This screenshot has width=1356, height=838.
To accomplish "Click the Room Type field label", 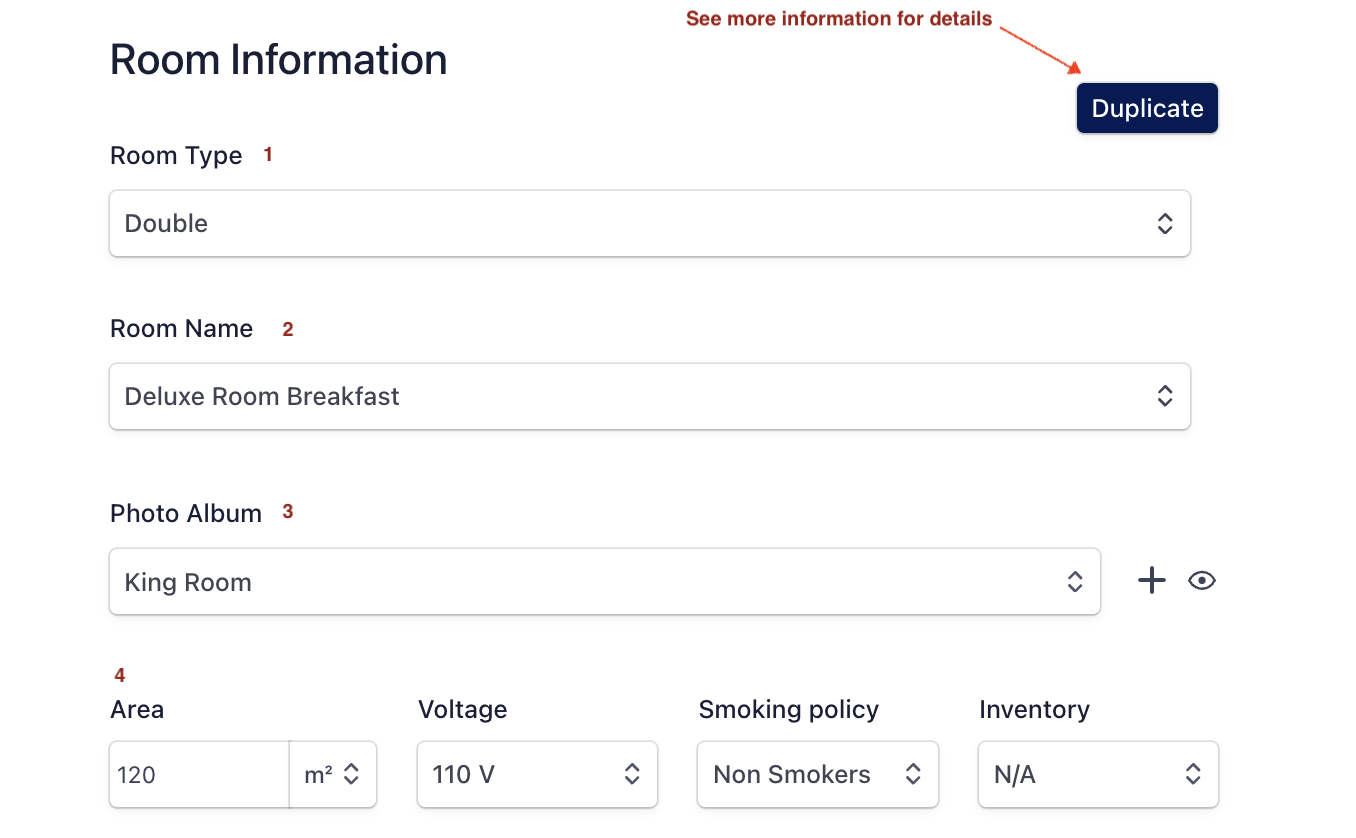I will (176, 156).
